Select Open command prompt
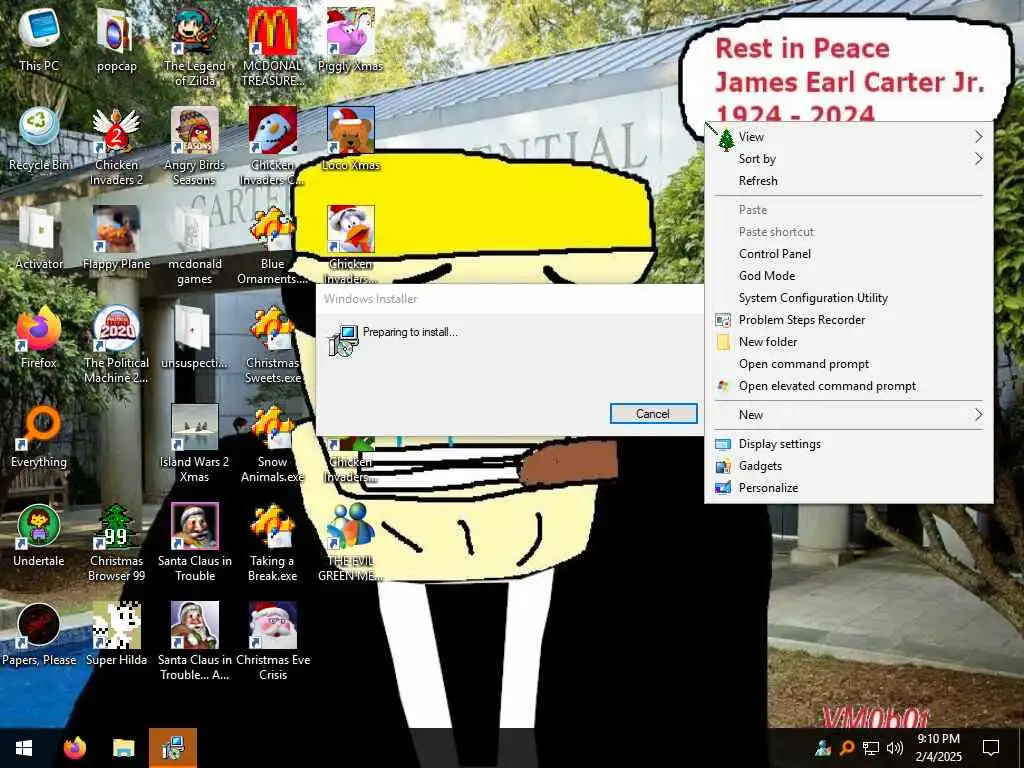Viewport: 1024px width, 768px height. point(849,364)
